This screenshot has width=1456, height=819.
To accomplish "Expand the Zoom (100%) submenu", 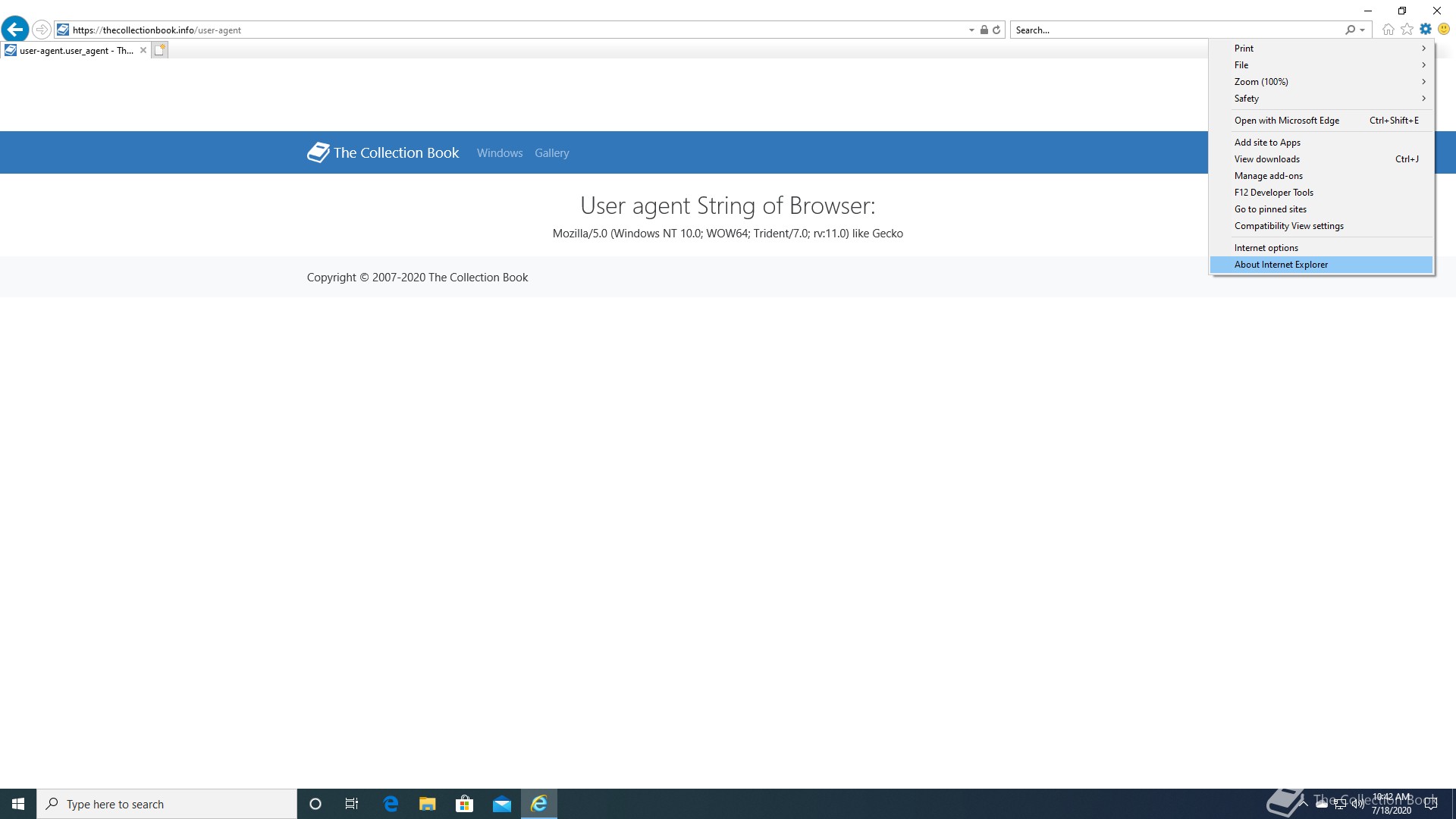I will pos(1321,81).
